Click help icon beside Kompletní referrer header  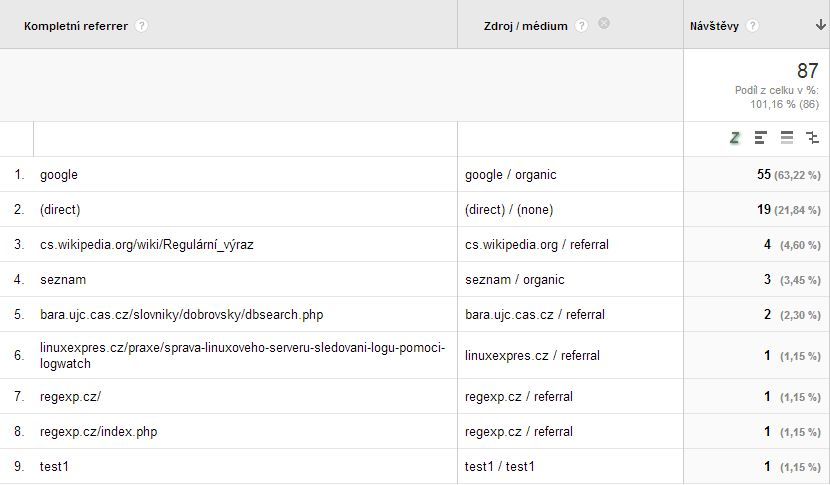(141, 26)
